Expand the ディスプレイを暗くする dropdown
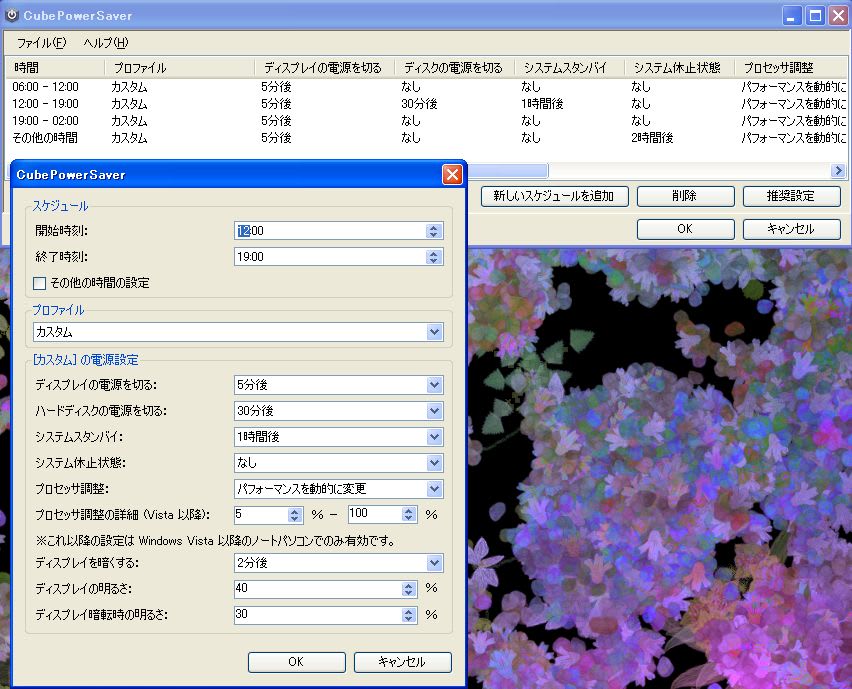This screenshot has height=689, width=852. [x=434, y=563]
